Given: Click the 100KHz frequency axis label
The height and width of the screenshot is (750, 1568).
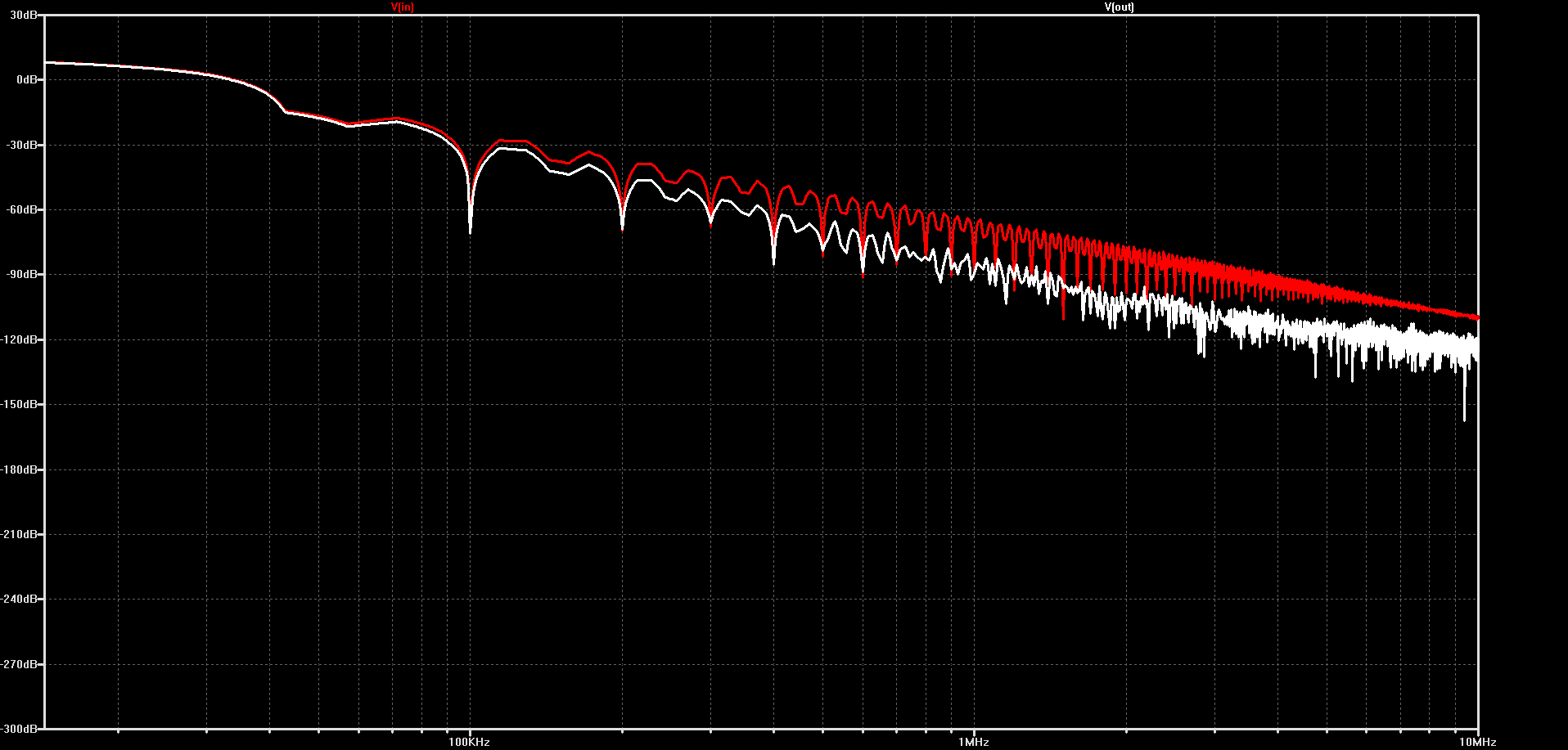Looking at the screenshot, I should 470,742.
